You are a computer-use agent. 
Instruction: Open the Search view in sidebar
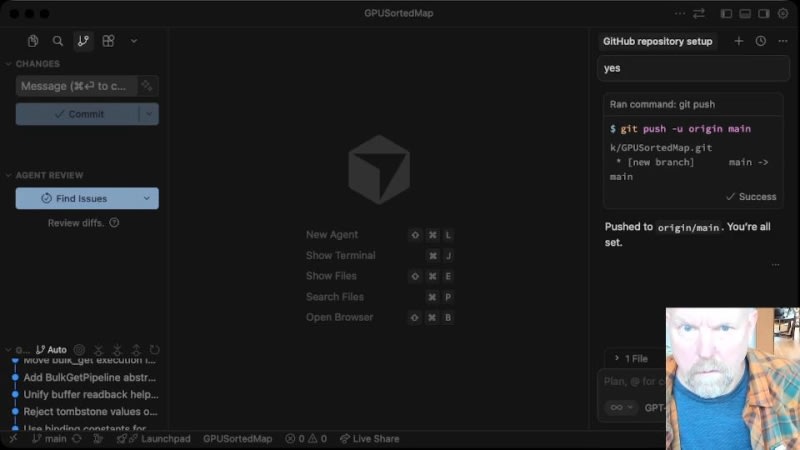point(58,41)
